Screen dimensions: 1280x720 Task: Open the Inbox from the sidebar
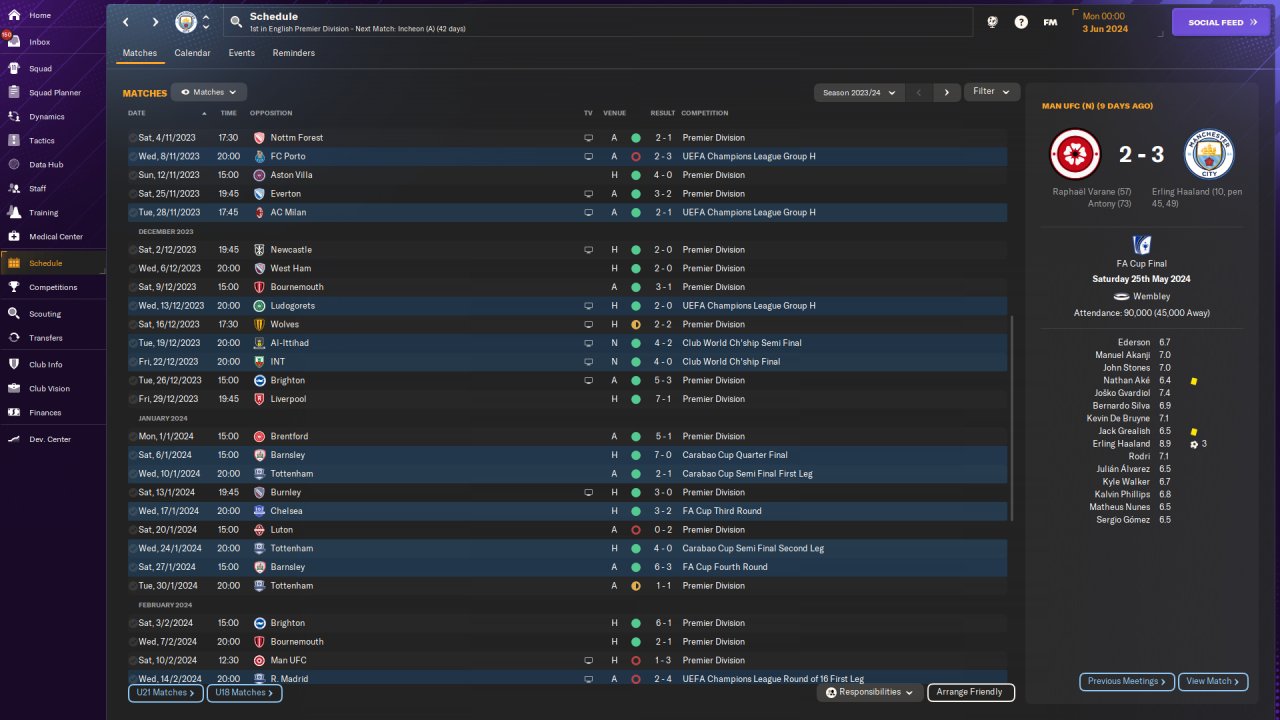(x=40, y=42)
